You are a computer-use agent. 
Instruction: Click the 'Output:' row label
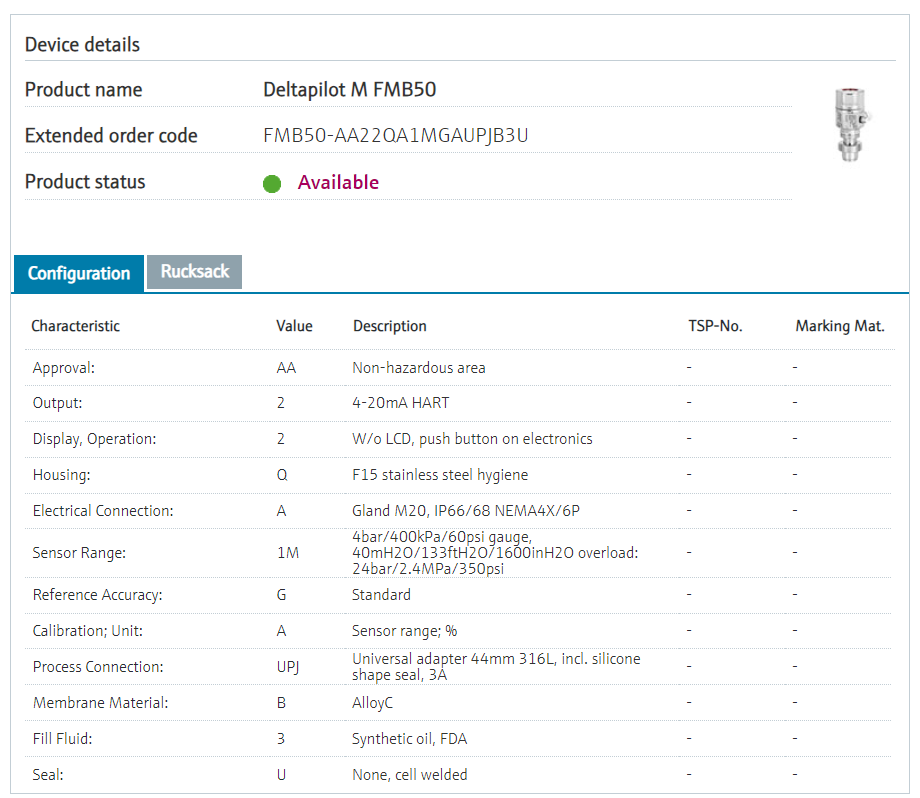tap(58, 403)
